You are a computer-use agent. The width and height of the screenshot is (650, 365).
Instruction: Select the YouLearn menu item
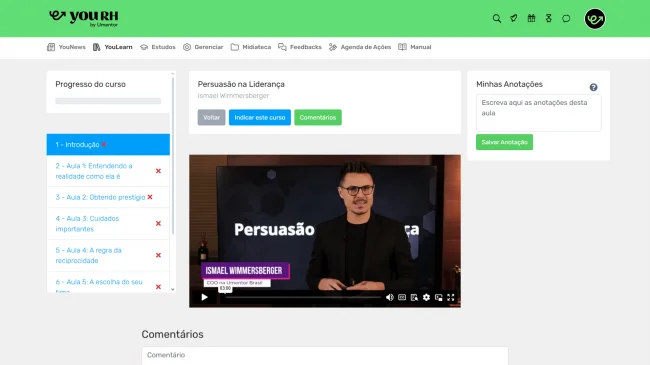(113, 47)
